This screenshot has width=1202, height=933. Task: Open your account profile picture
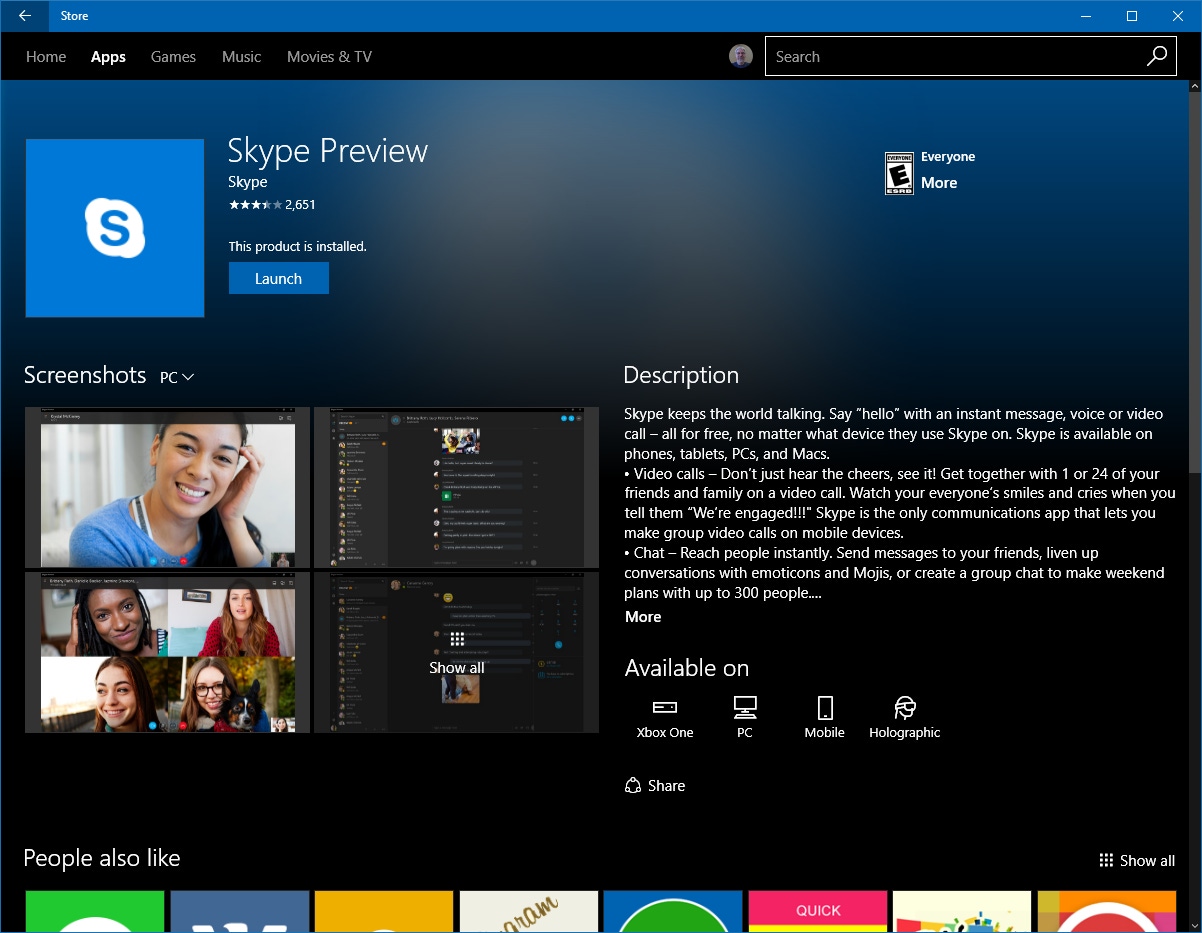[x=740, y=56]
